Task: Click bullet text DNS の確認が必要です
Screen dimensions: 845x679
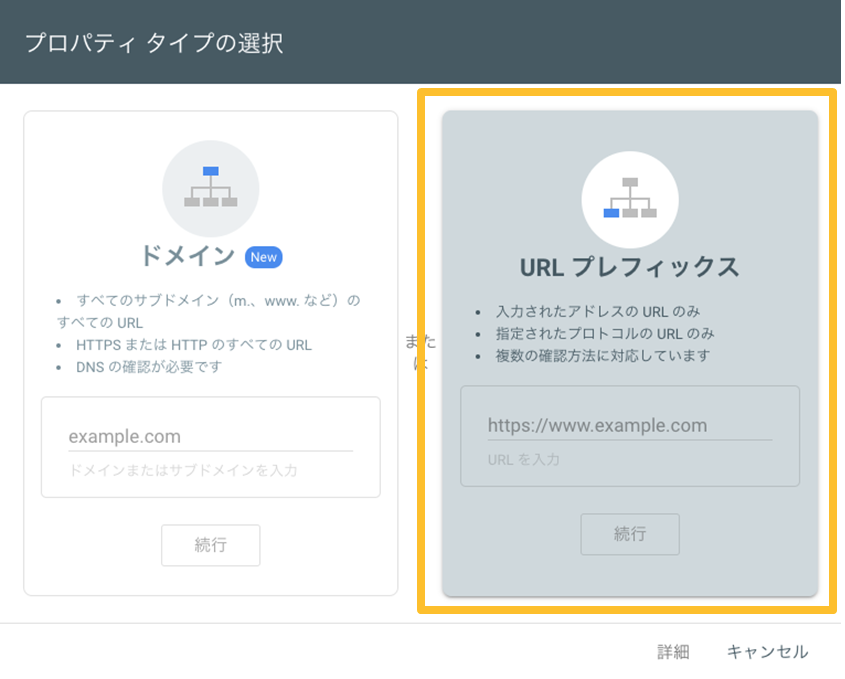Action: pos(149,367)
